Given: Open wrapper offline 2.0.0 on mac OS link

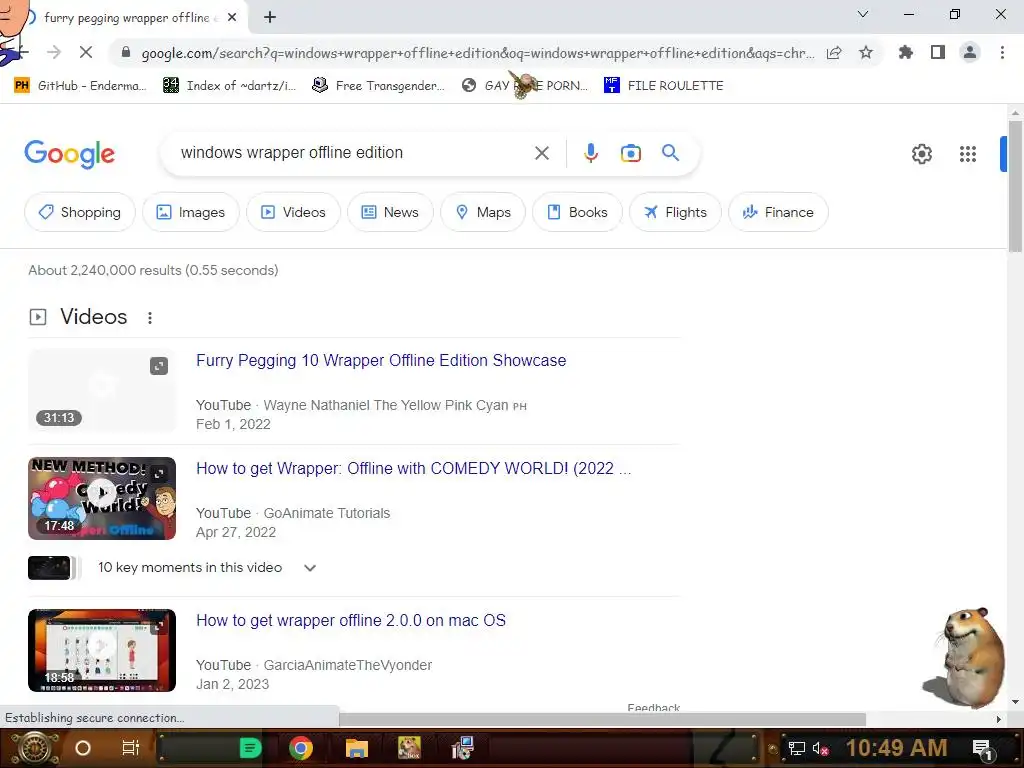Looking at the screenshot, I should [351, 620].
